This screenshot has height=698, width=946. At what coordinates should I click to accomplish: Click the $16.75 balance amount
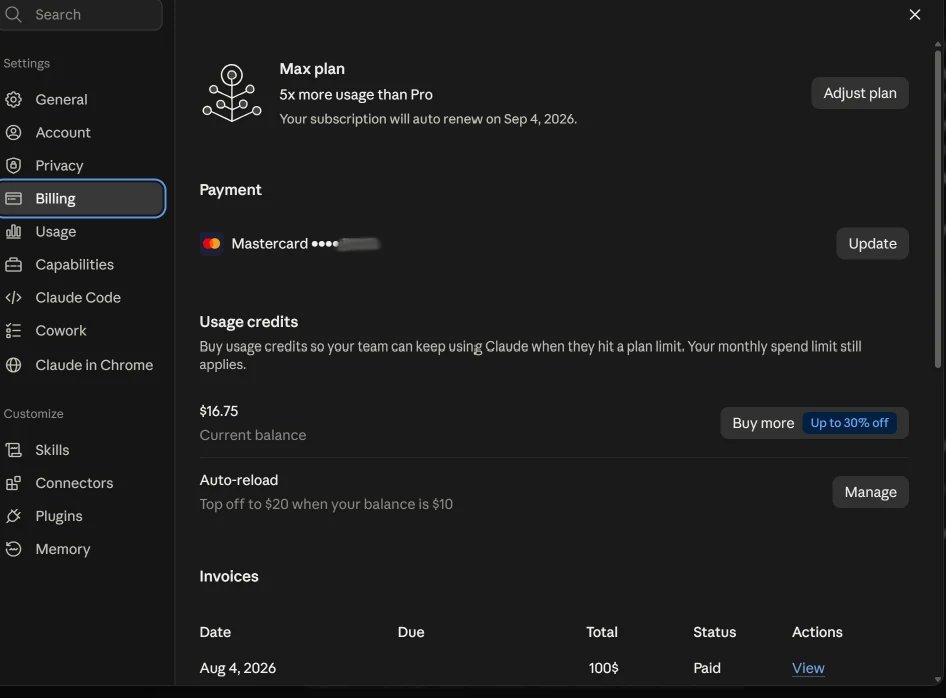pyautogui.click(x=219, y=411)
